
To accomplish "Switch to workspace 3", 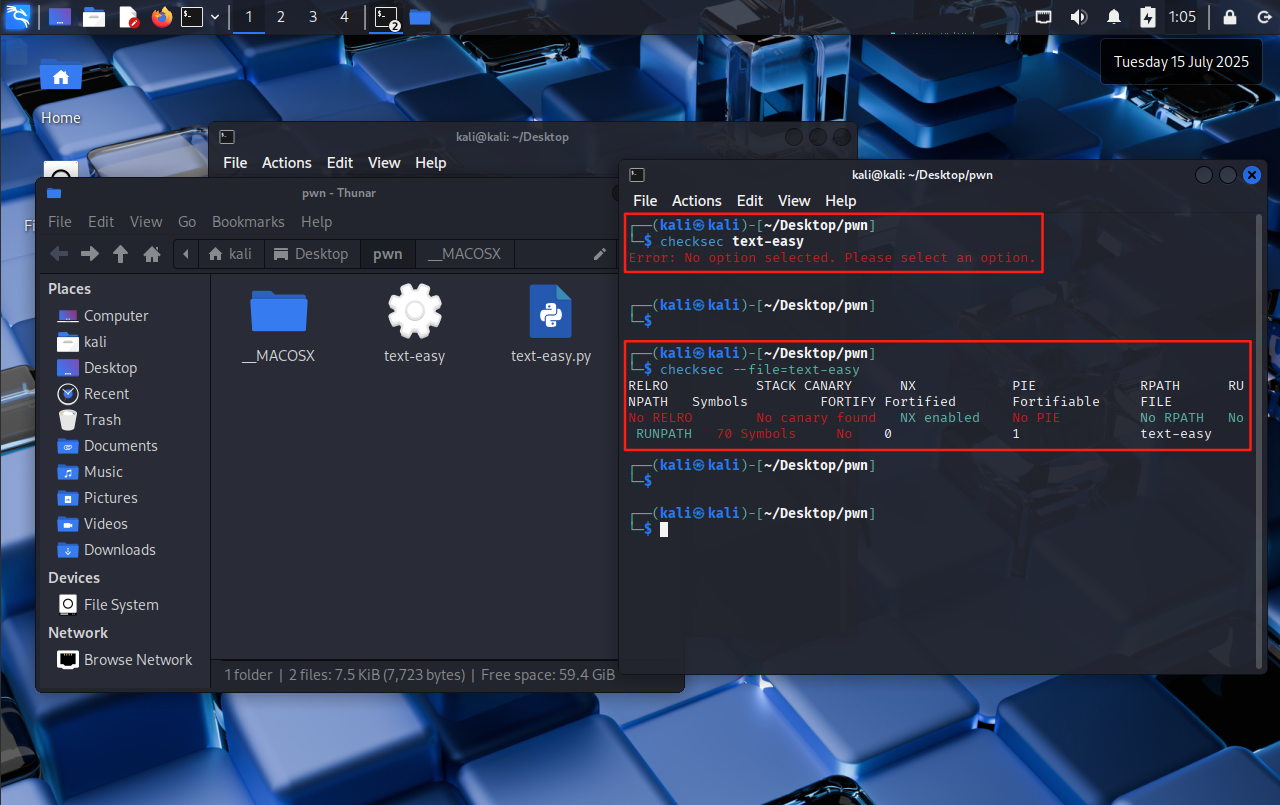I will pyautogui.click(x=313, y=17).
